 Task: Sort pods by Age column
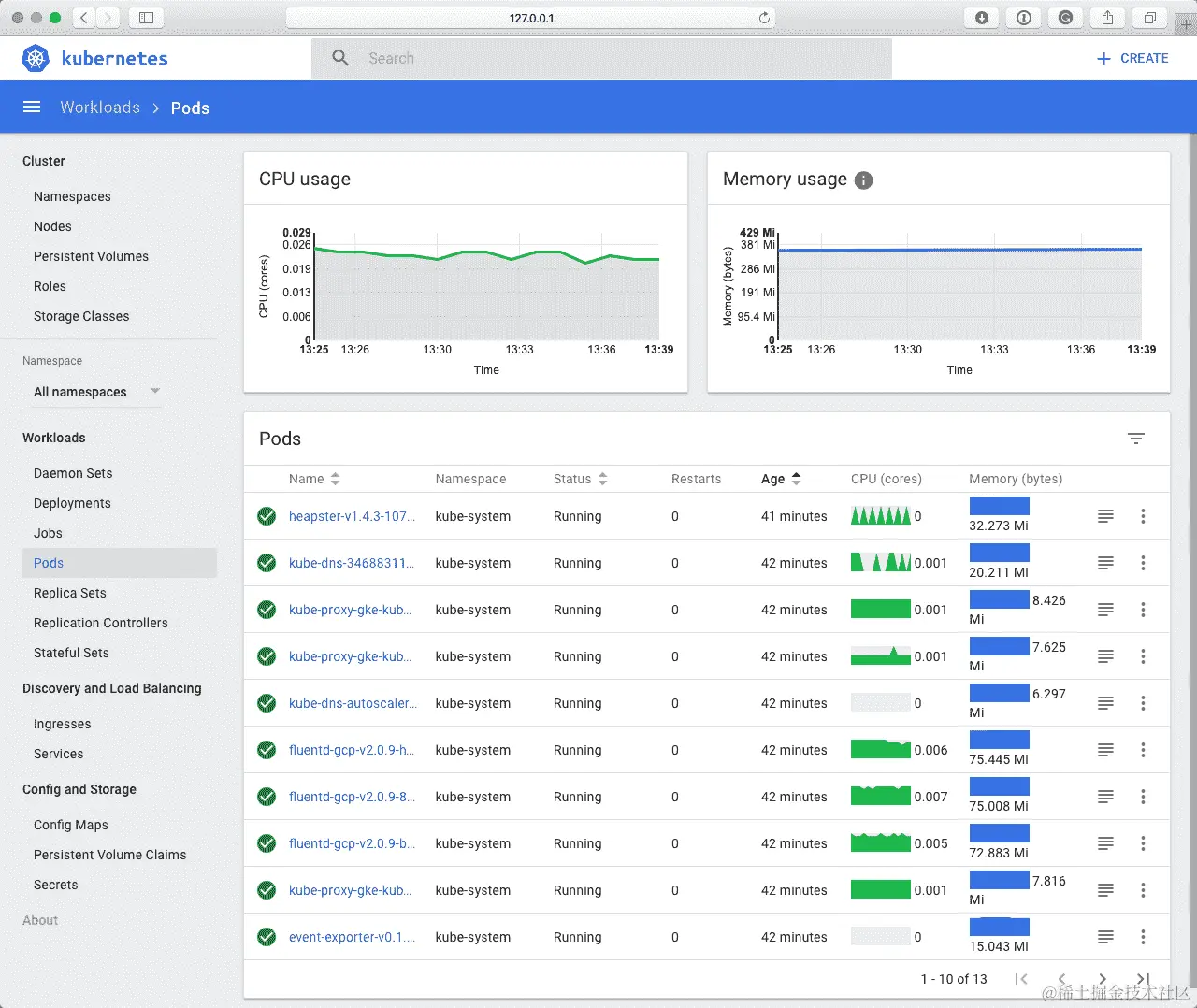coord(781,479)
